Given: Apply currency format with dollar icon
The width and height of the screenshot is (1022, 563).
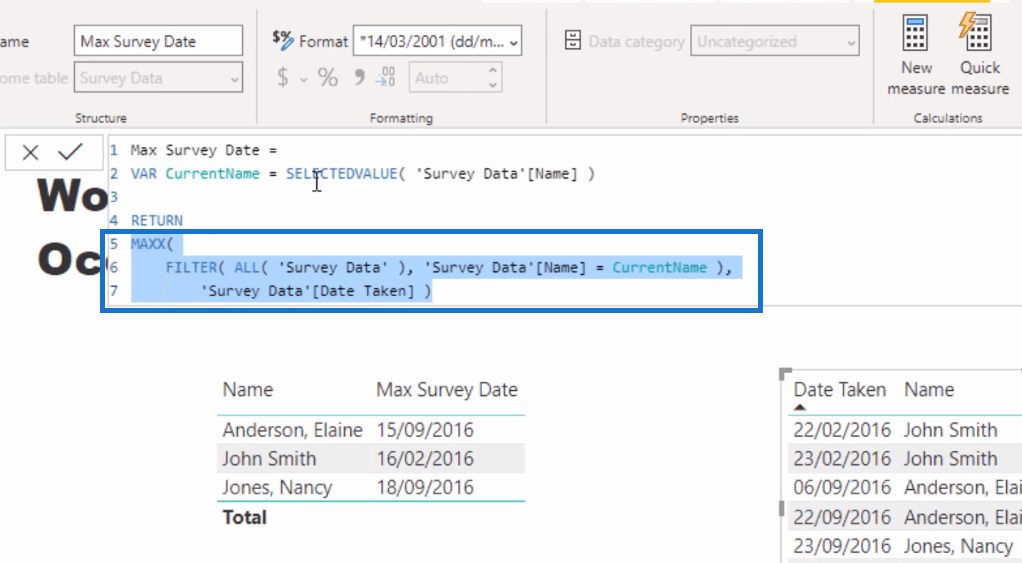Looking at the screenshot, I should click(283, 78).
